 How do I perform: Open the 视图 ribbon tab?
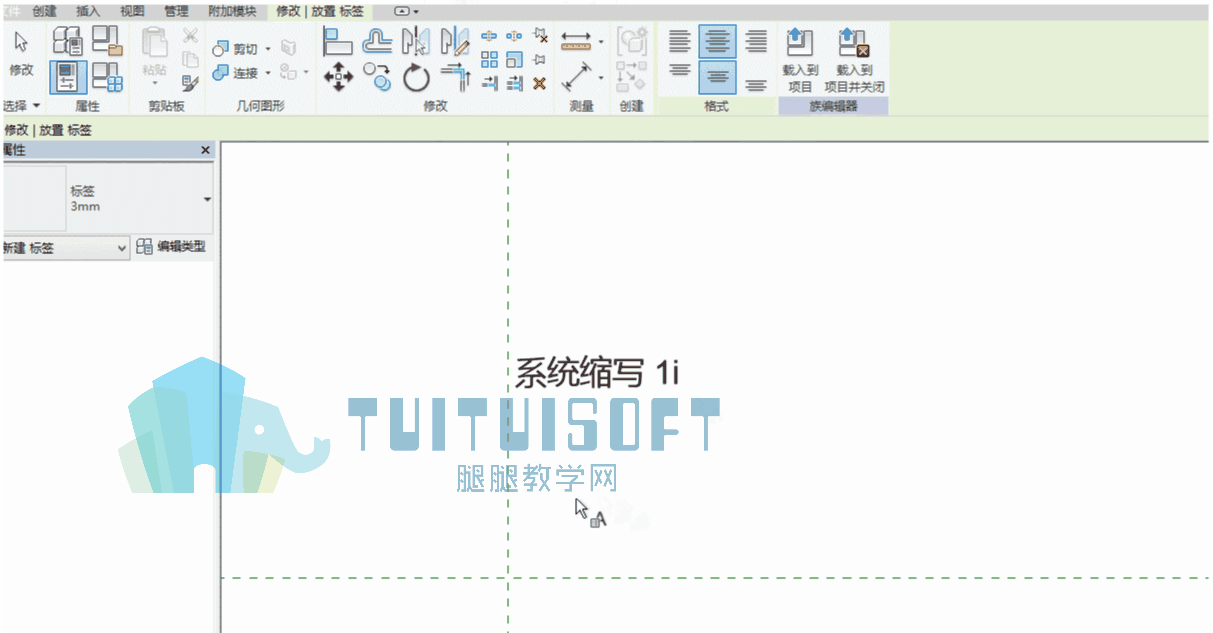tap(132, 11)
